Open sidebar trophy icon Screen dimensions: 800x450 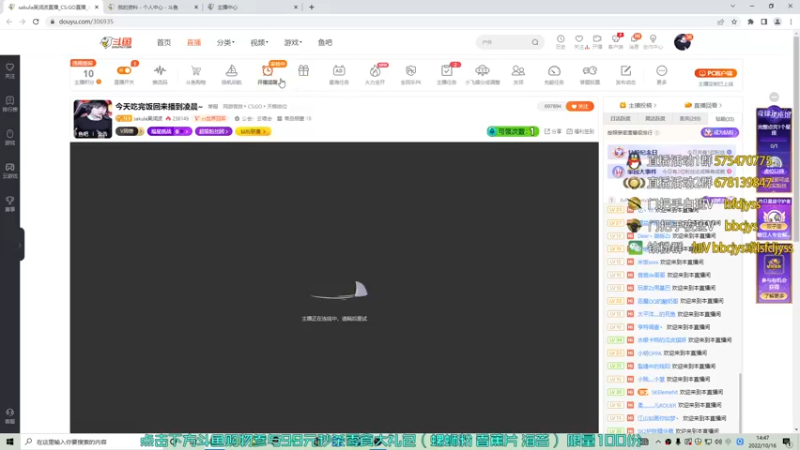(10, 204)
